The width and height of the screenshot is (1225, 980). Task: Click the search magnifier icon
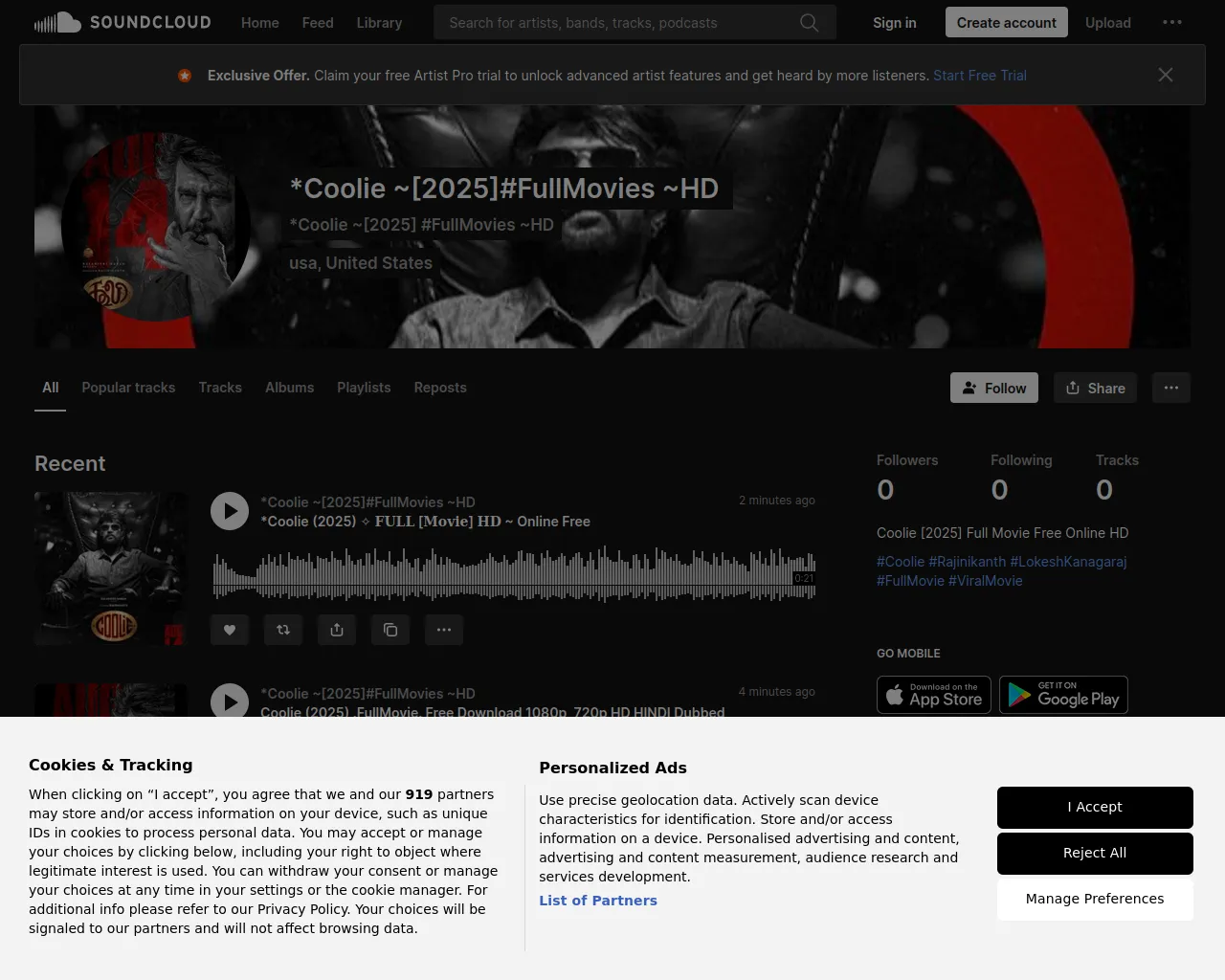(x=810, y=23)
